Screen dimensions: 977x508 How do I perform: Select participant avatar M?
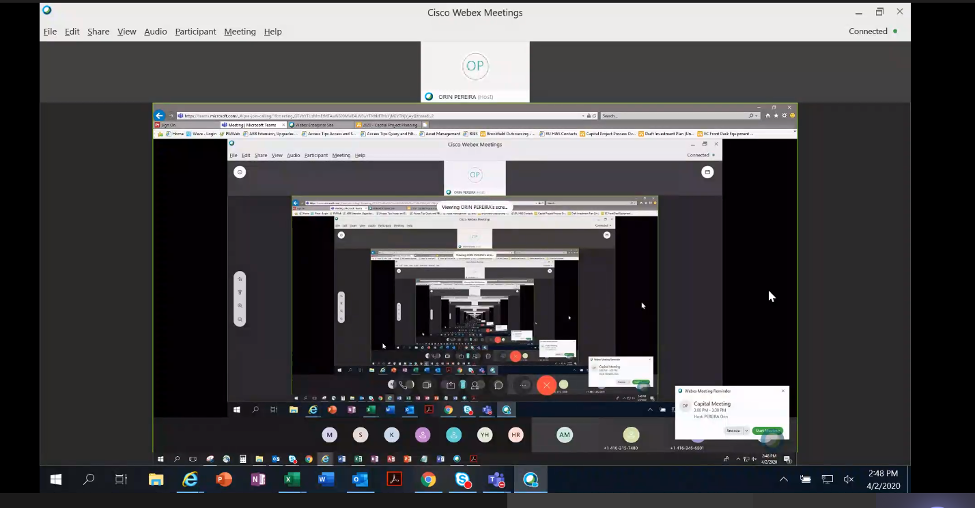pyautogui.click(x=330, y=434)
